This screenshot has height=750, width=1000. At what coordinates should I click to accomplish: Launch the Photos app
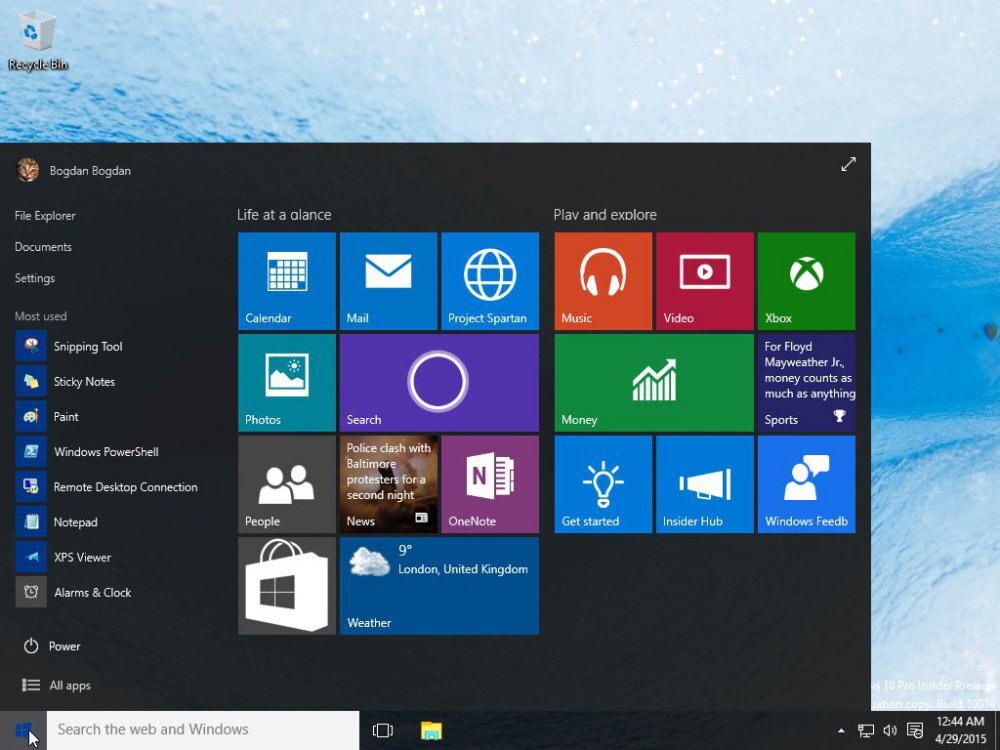tap(286, 382)
